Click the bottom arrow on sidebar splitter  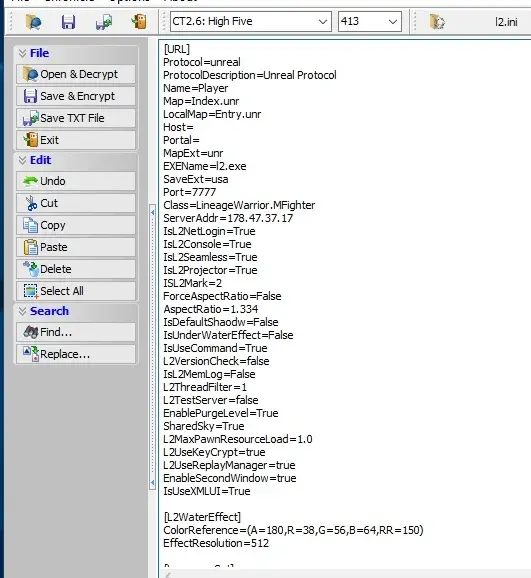[153, 482]
